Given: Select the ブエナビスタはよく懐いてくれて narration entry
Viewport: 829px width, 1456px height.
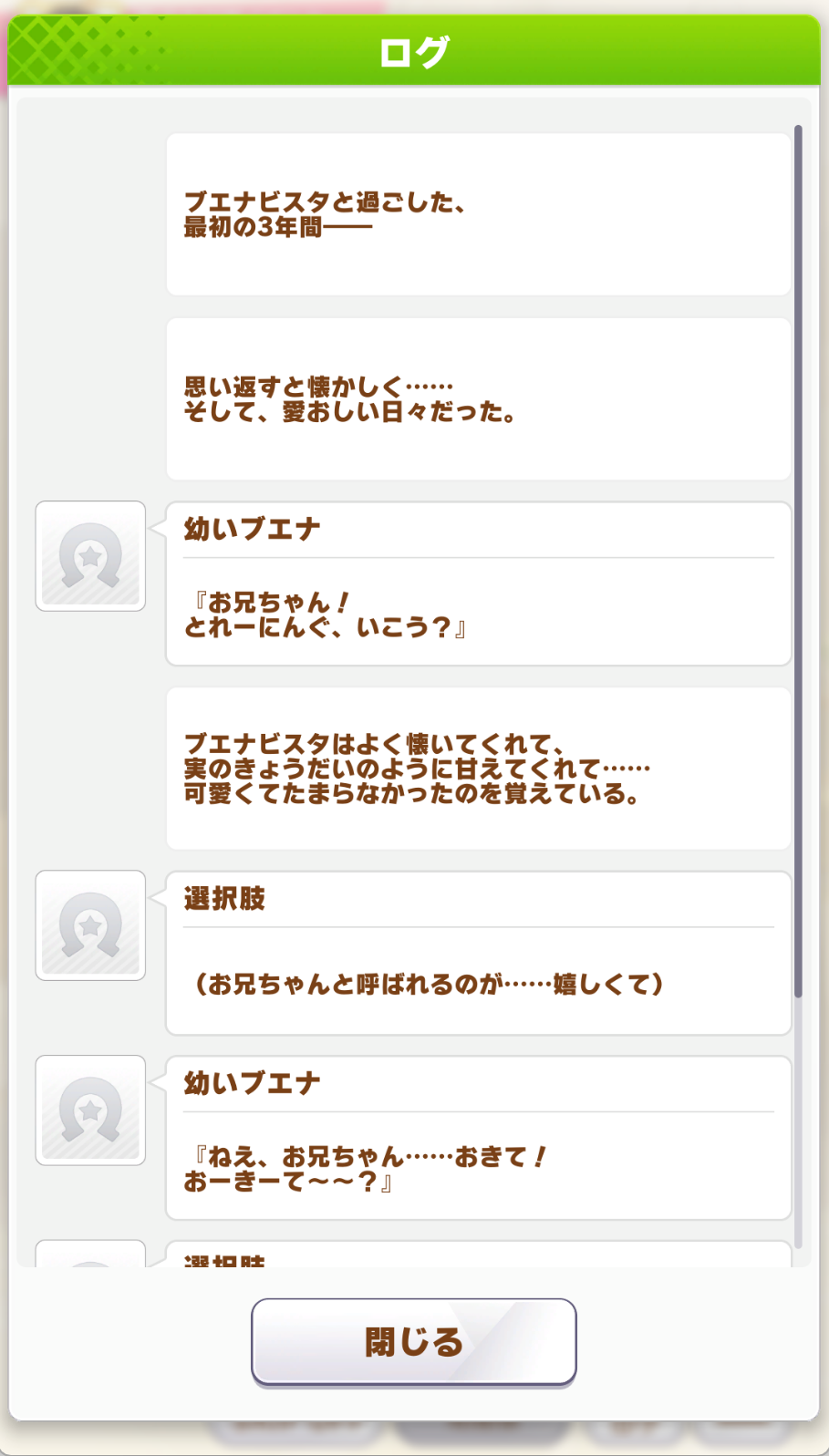Looking at the screenshot, I should pyautogui.click(x=478, y=769).
